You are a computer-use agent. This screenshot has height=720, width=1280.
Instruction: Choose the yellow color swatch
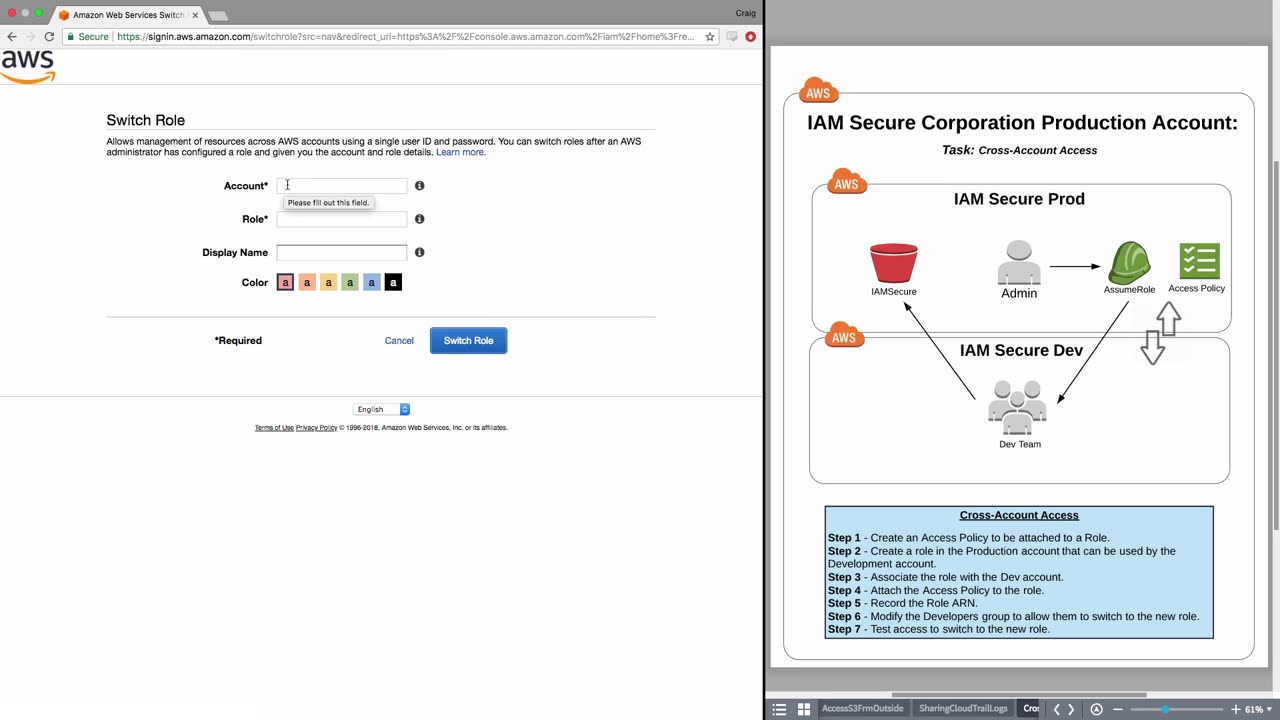point(328,283)
